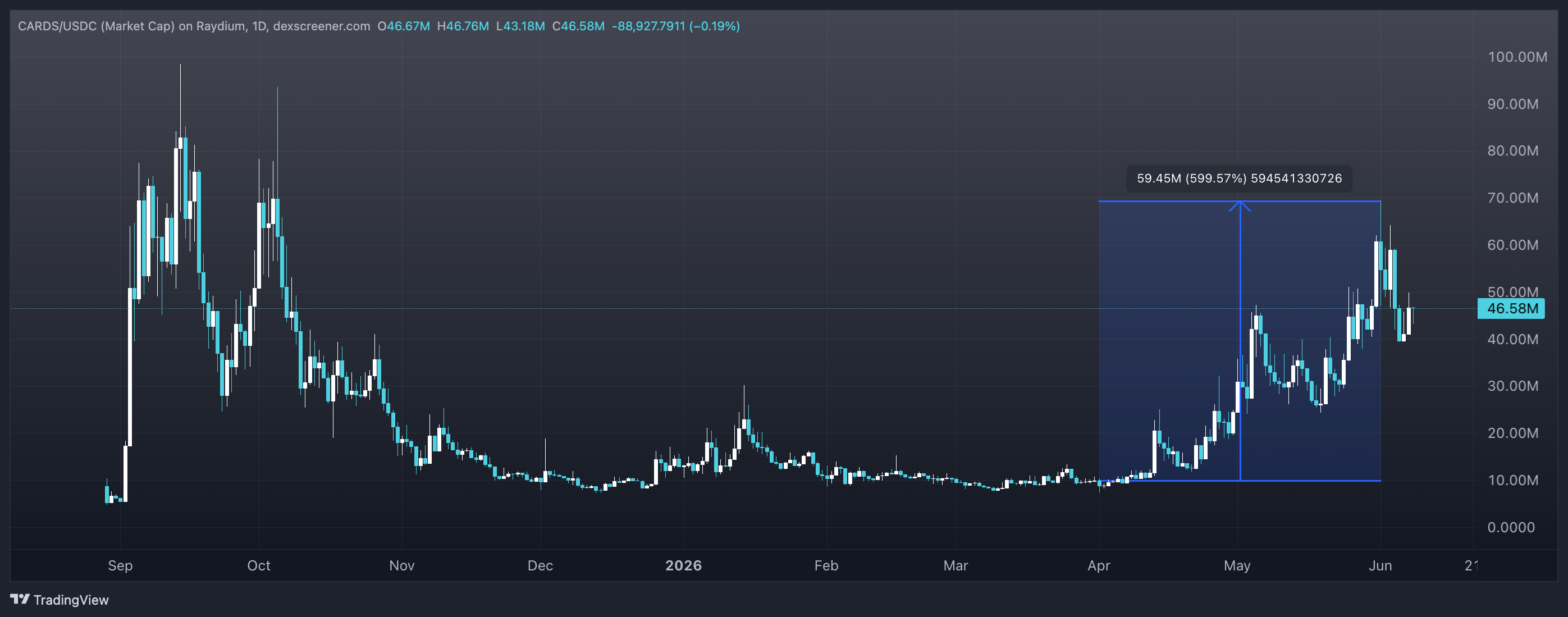Click the CARDS/USDC chart title text
Viewport: 1568px width, 617px height.
click(x=194, y=26)
